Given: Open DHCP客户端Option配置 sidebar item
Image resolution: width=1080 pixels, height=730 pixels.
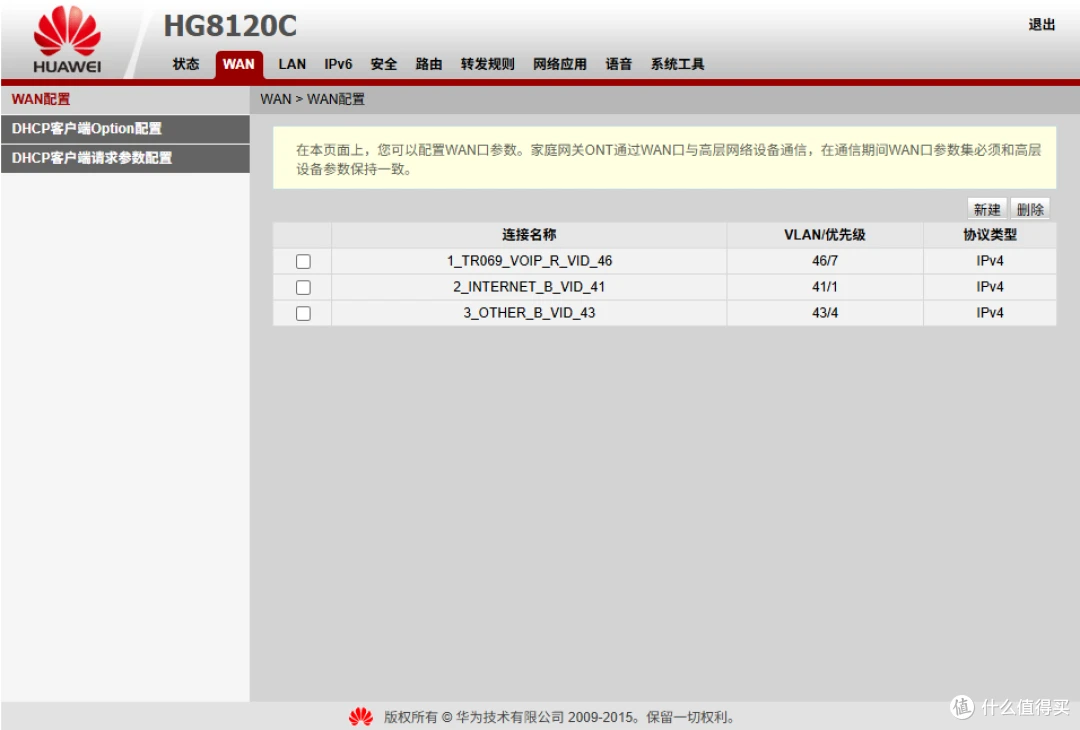Looking at the screenshot, I should pos(125,129).
